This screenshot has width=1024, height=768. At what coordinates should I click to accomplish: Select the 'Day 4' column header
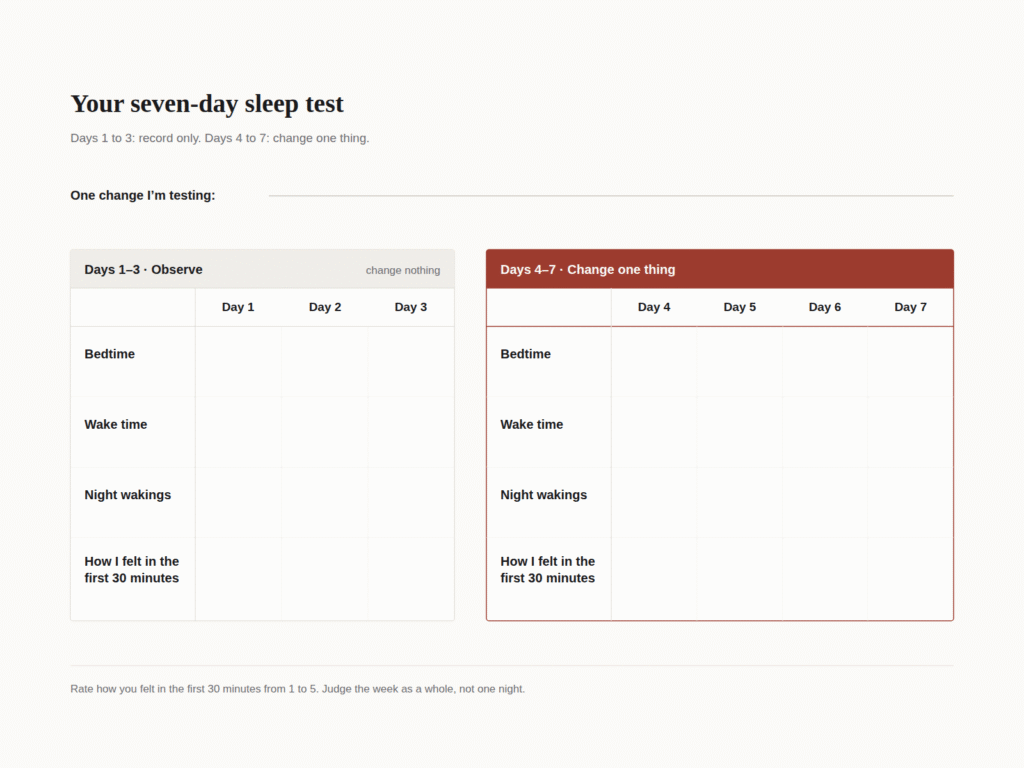pyautogui.click(x=654, y=307)
